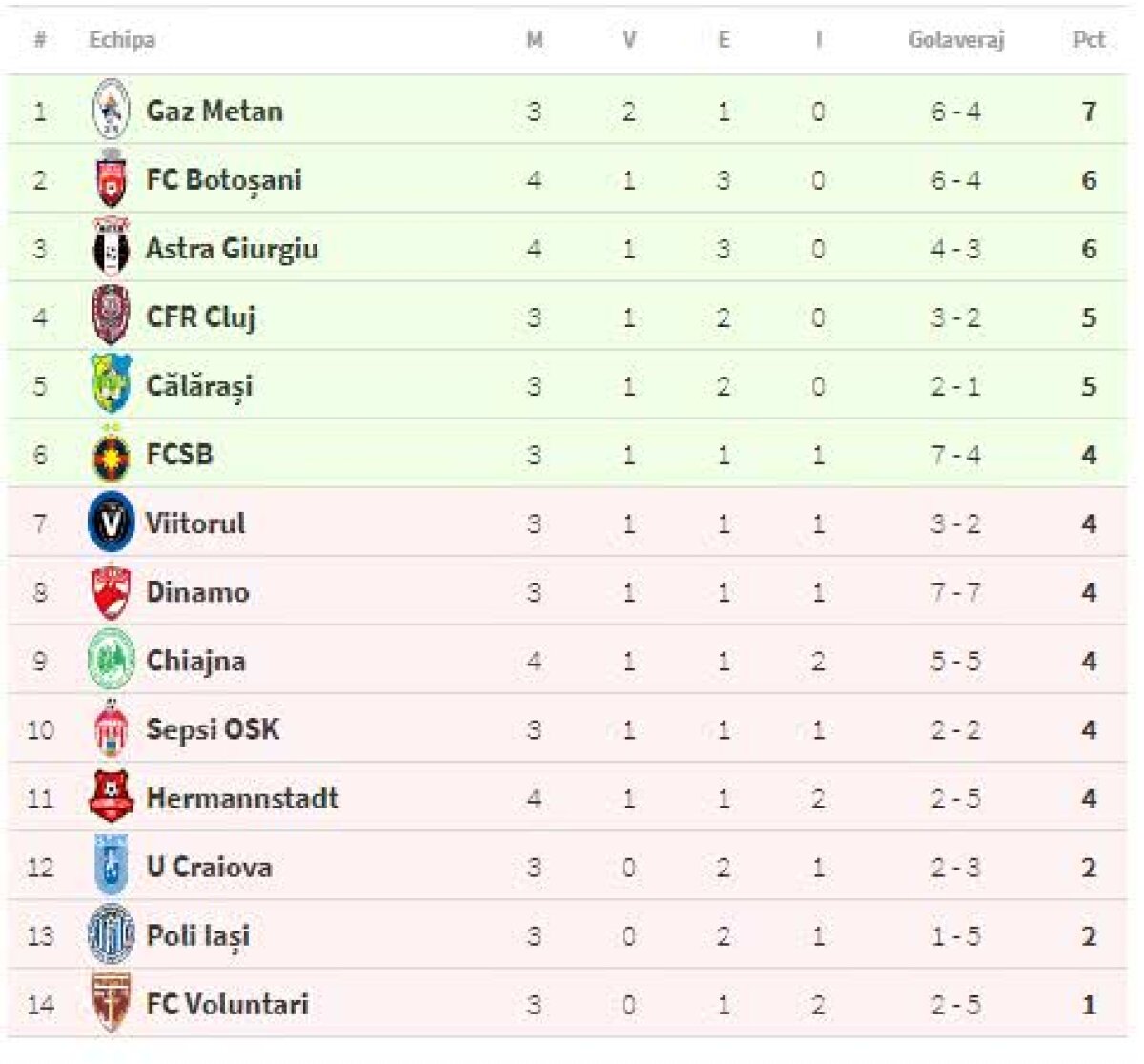Click the Gaz Metan club crest
Image resolution: width=1144 pixels, height=1064 pixels.
point(112,111)
